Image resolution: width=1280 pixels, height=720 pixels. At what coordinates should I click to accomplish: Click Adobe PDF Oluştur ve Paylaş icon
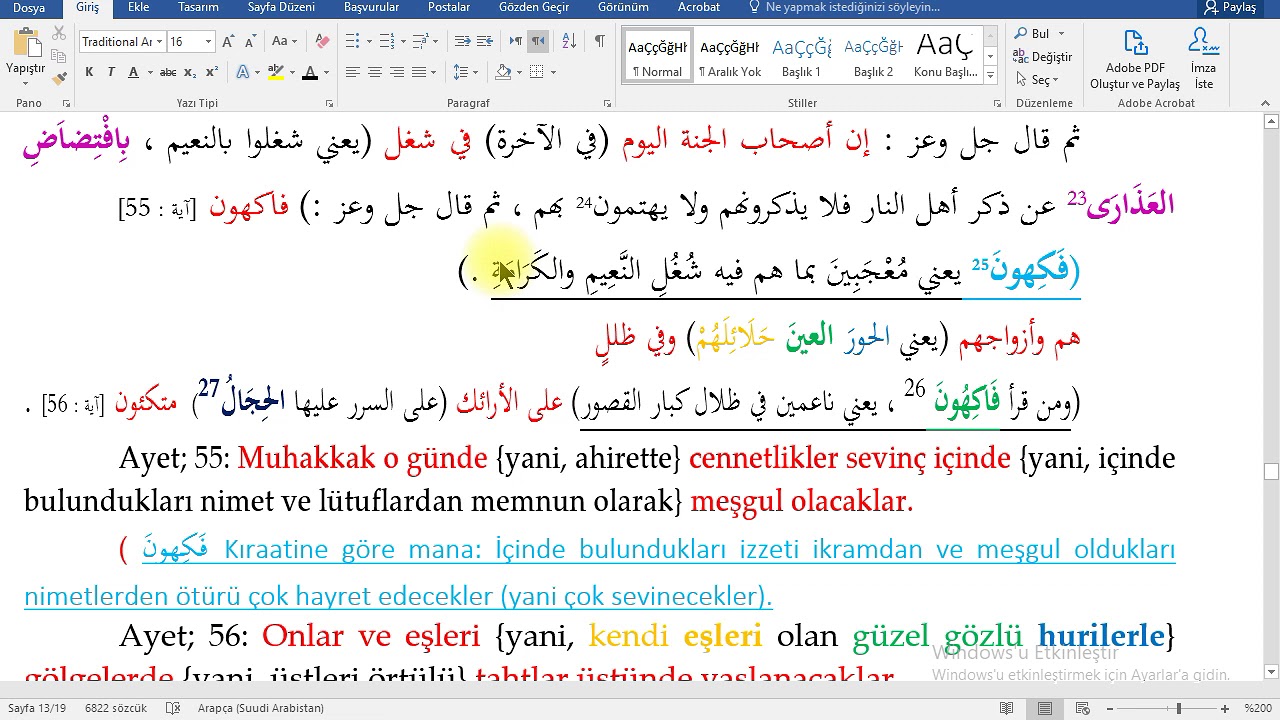1135,60
